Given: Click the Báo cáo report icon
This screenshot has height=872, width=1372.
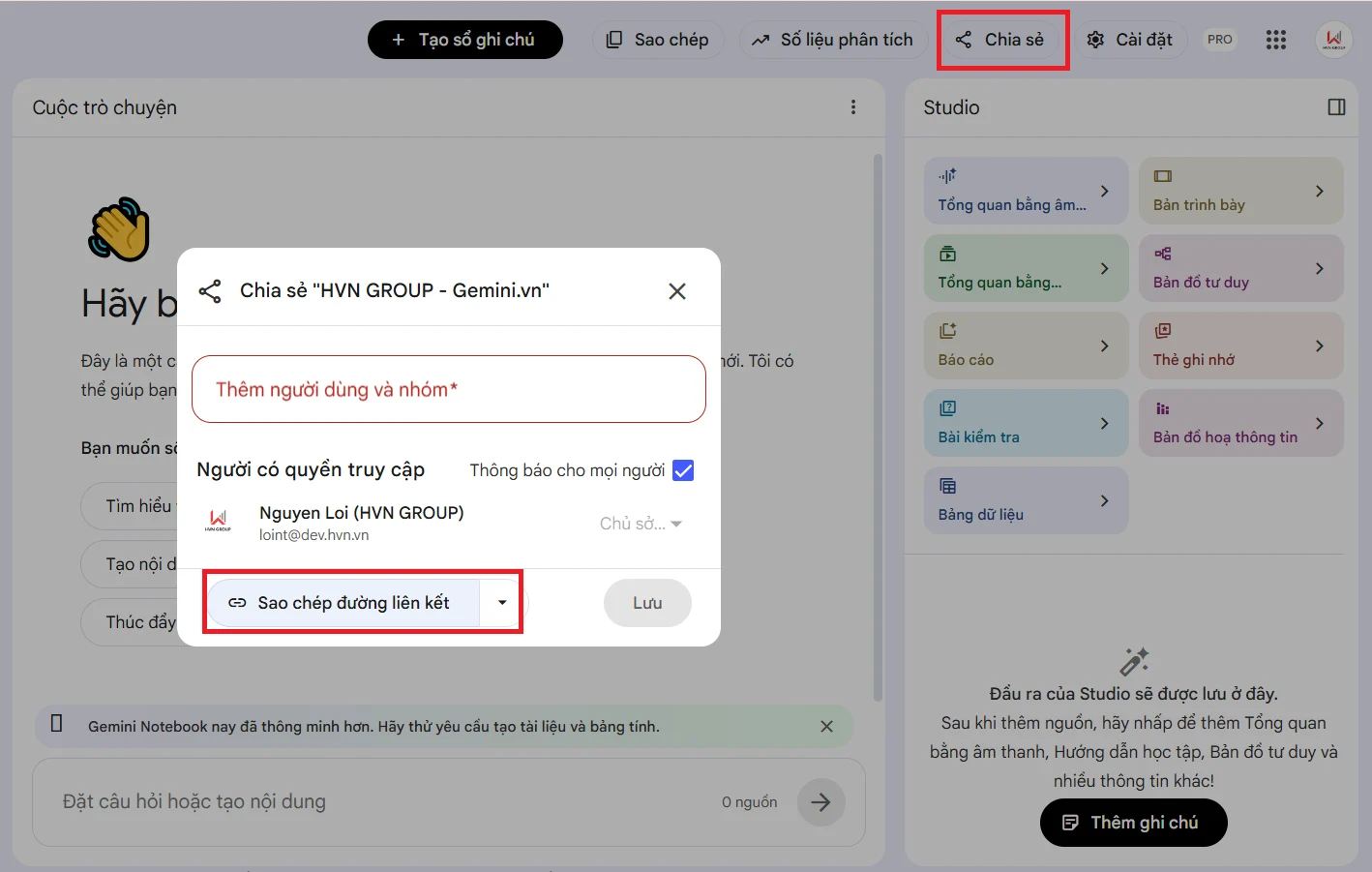Looking at the screenshot, I should [947, 331].
